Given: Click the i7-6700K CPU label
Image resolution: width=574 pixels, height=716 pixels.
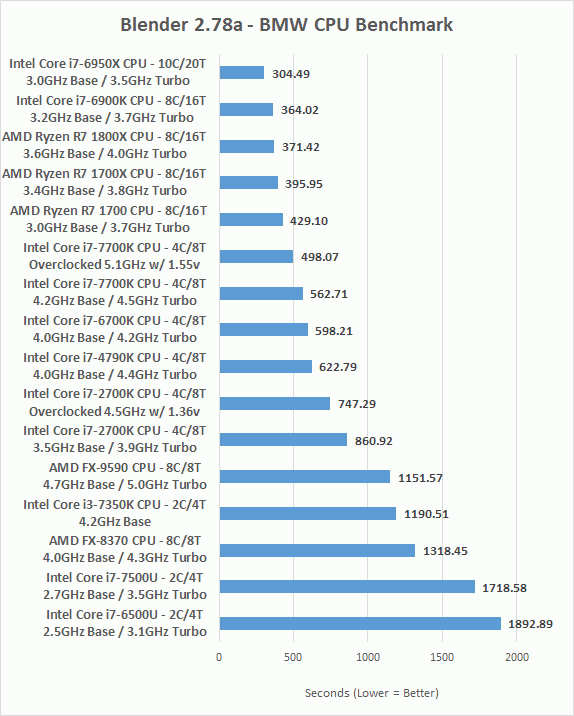Looking at the screenshot, I should click(x=115, y=329).
